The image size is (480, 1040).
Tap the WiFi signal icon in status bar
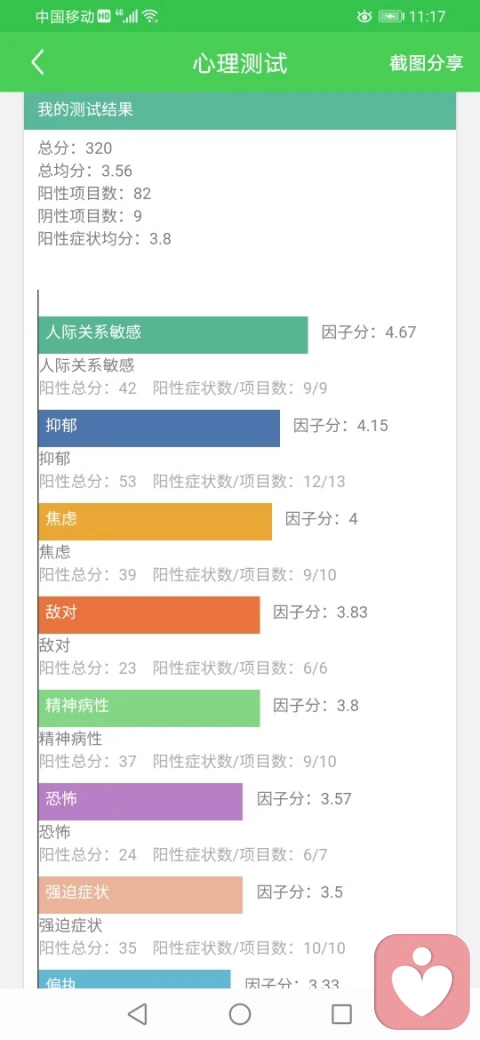click(x=150, y=17)
